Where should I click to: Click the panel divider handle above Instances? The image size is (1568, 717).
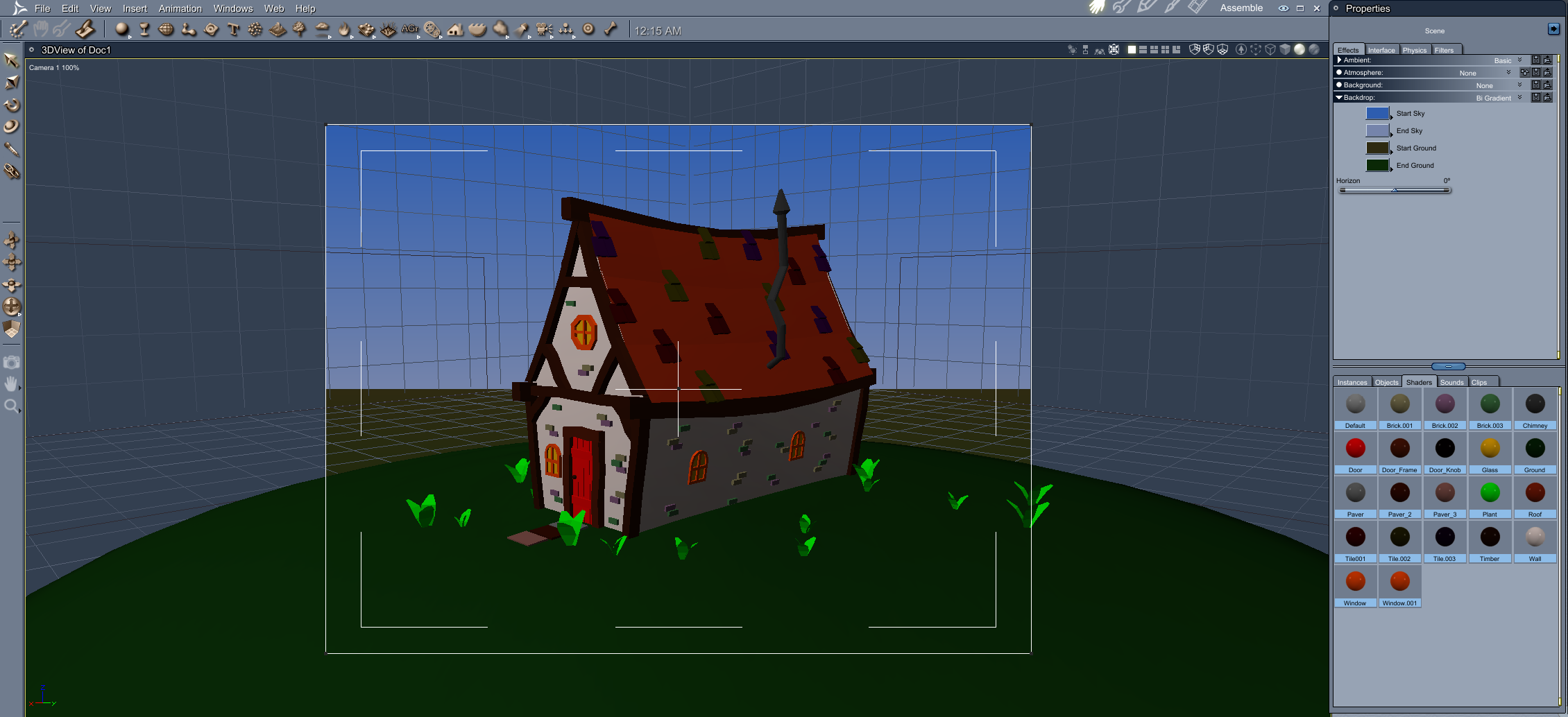click(x=1448, y=366)
